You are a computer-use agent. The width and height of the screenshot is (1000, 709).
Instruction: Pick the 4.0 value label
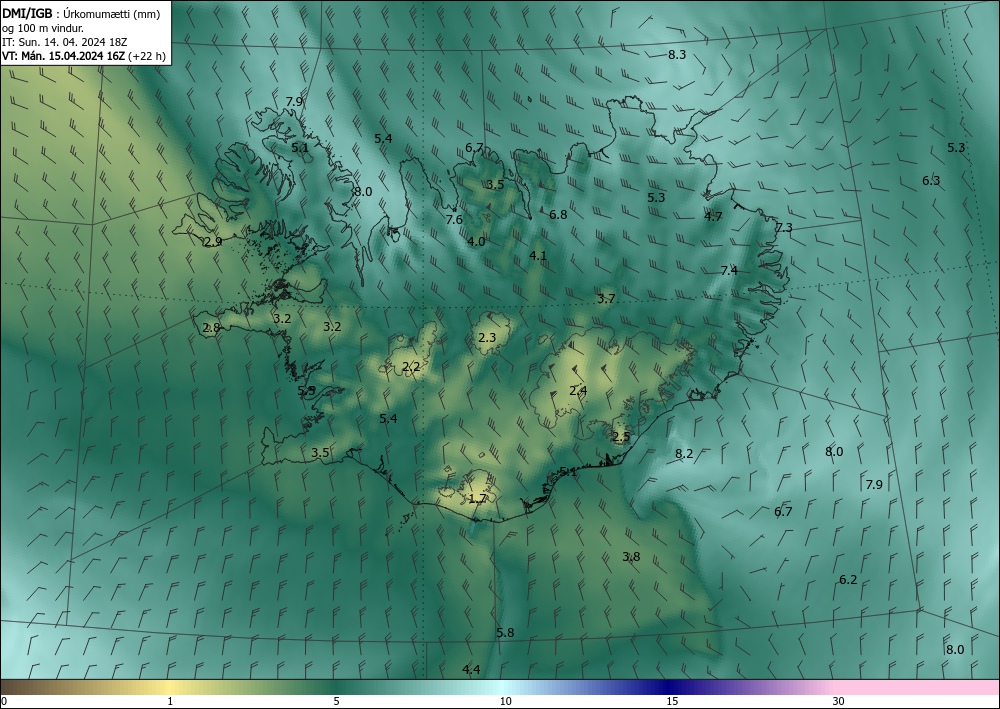(476, 242)
